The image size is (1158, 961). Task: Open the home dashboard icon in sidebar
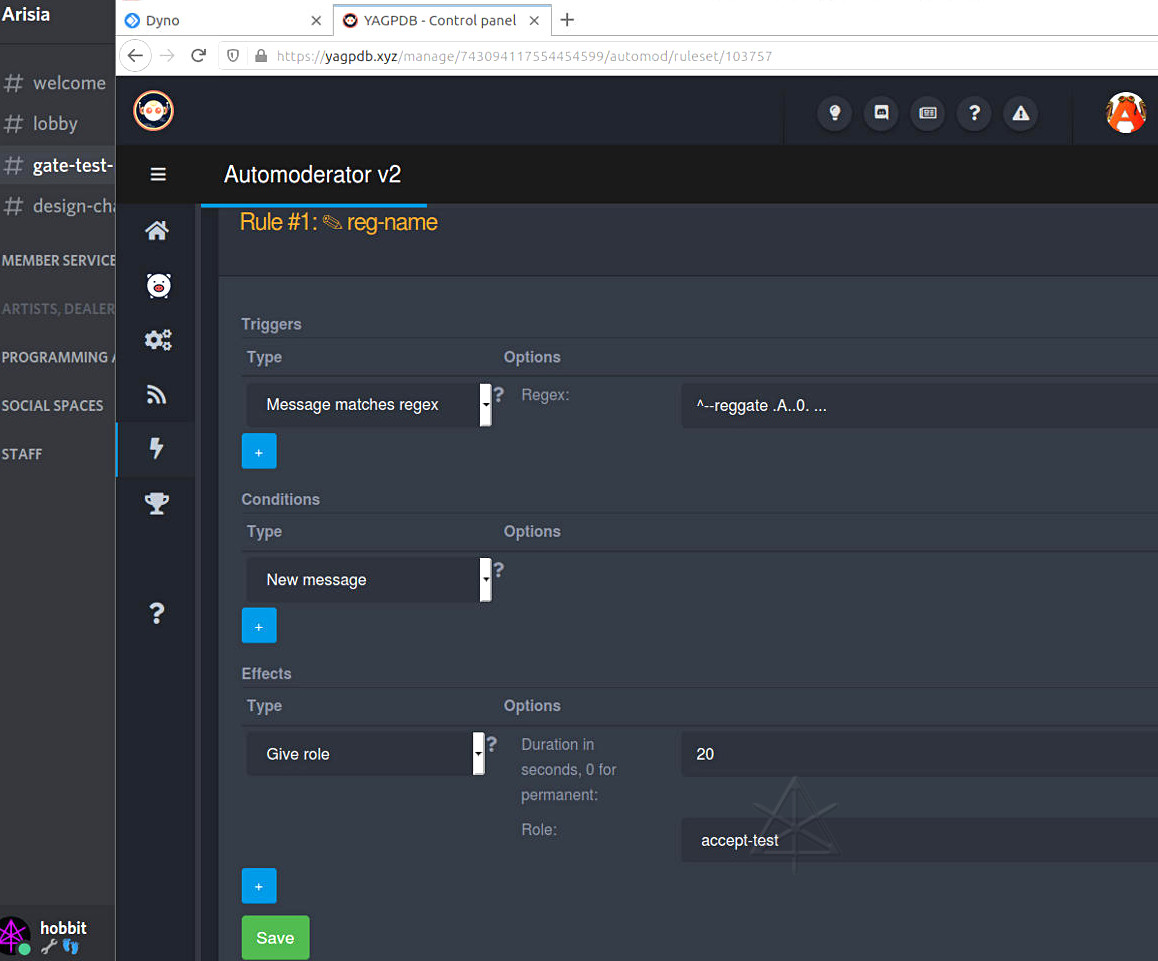(157, 231)
